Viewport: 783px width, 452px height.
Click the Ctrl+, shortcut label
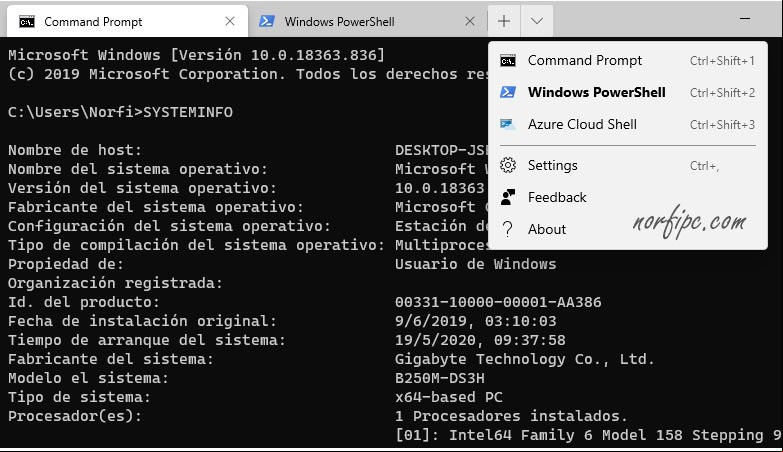(704, 166)
